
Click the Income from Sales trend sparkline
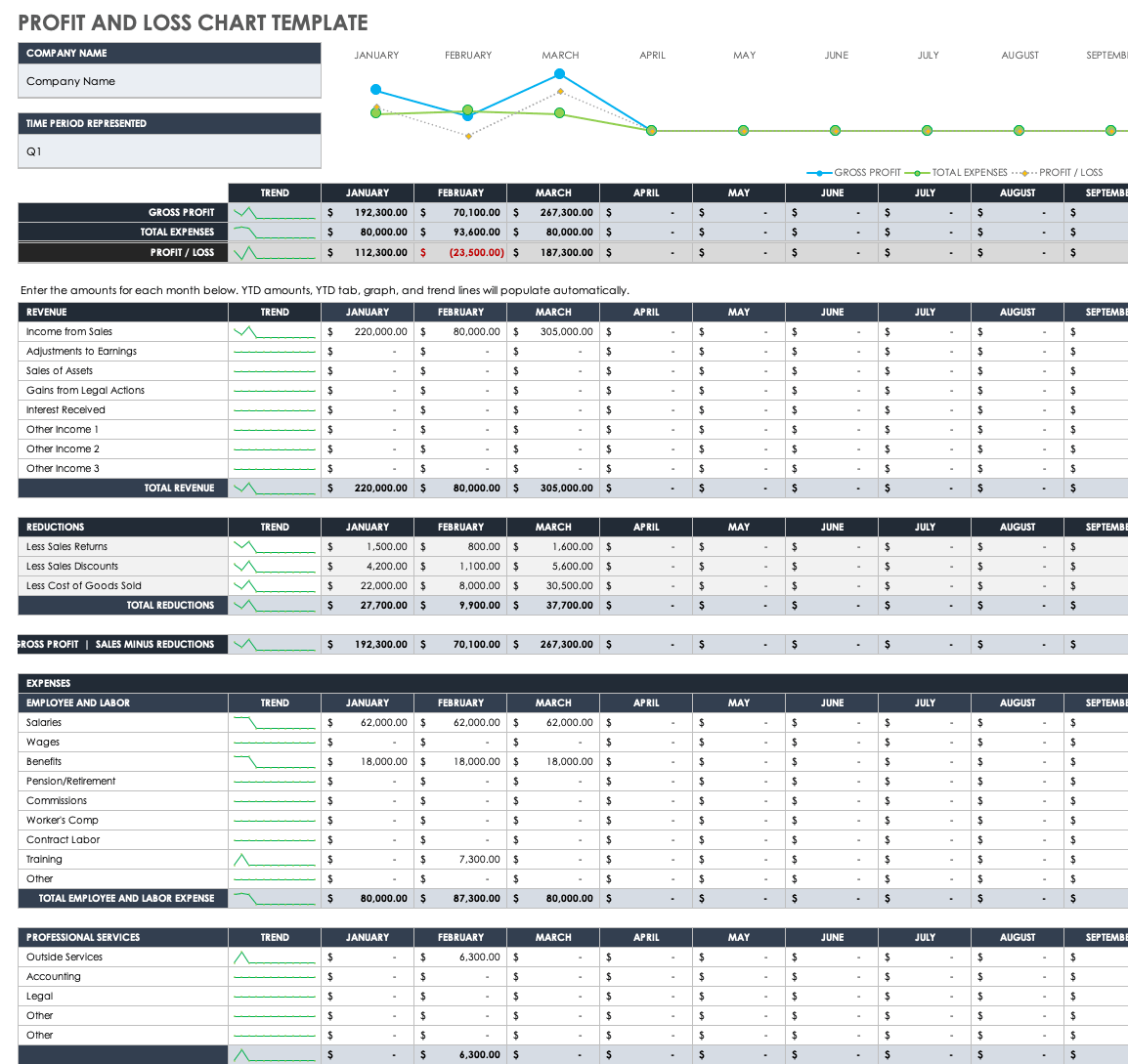click(274, 332)
